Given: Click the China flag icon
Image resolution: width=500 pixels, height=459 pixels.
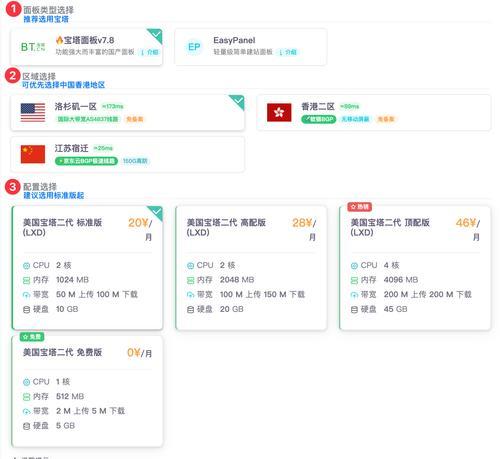Looking at the screenshot, I should coord(33,154).
